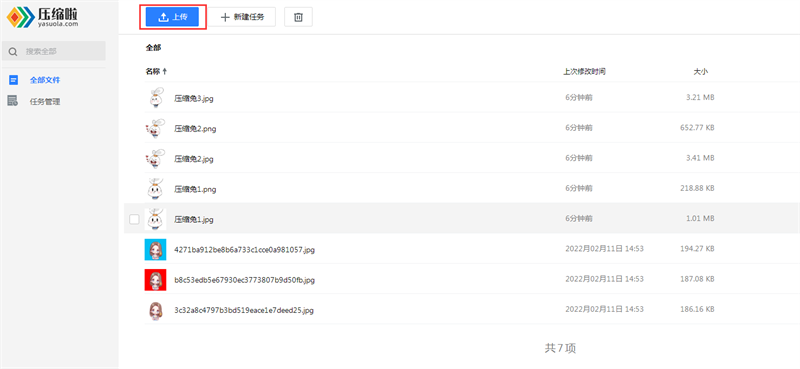Open 任务管理 in the sidebar

tap(45, 102)
